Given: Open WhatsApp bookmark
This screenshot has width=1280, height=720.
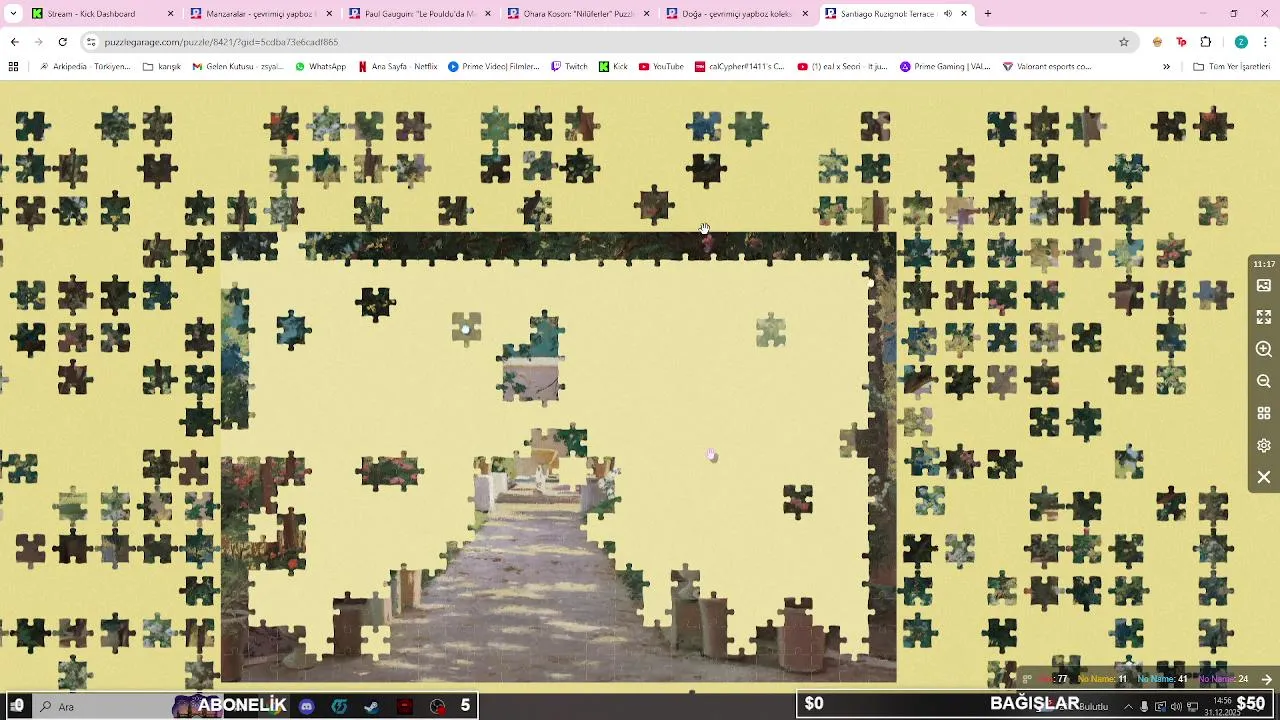Looking at the screenshot, I should (320, 67).
